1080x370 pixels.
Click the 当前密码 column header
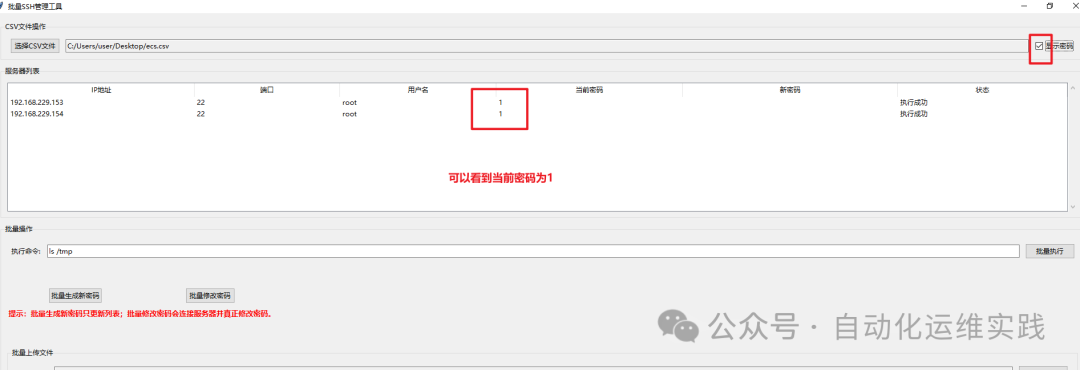click(x=589, y=90)
